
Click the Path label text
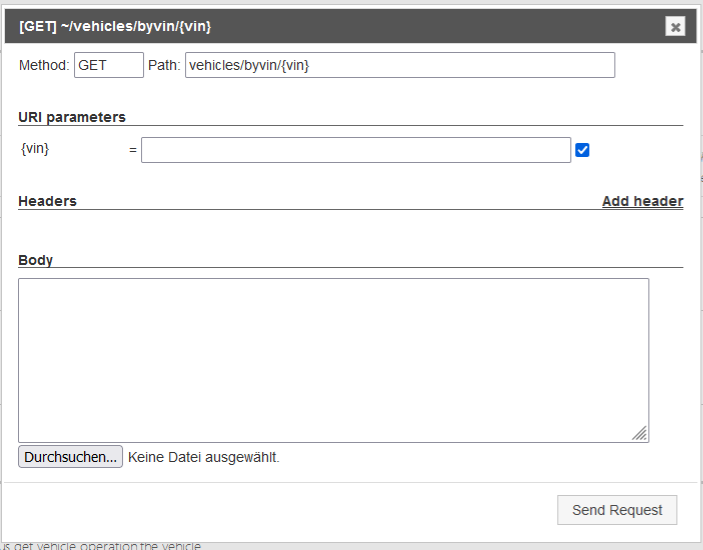(x=164, y=65)
